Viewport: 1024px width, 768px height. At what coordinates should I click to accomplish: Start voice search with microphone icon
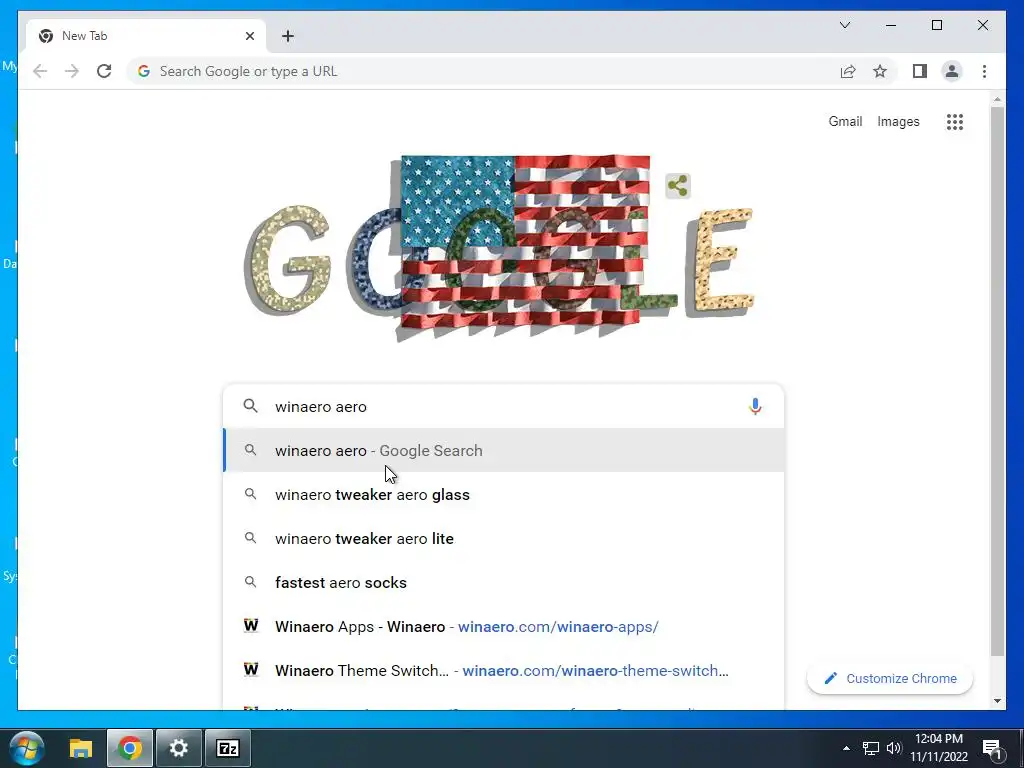[755, 406]
